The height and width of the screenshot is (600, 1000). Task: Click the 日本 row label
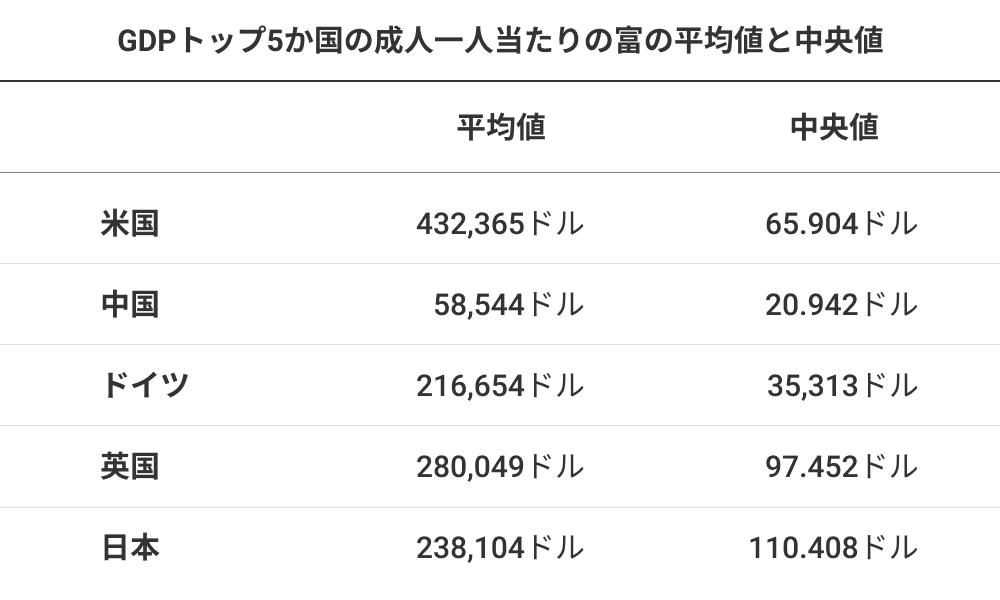pos(130,547)
